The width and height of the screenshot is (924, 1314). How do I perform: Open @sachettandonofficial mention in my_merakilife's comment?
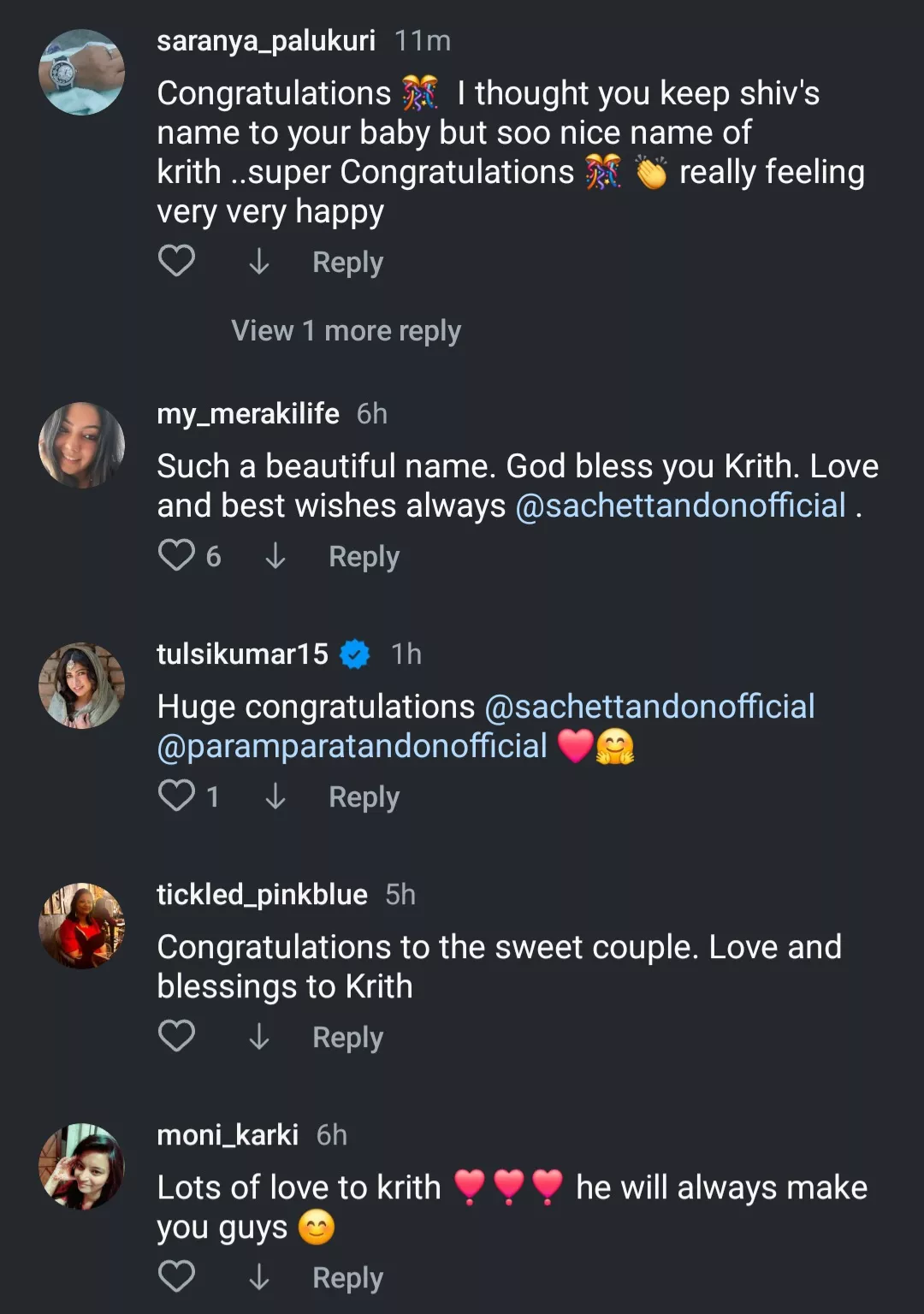(680, 506)
